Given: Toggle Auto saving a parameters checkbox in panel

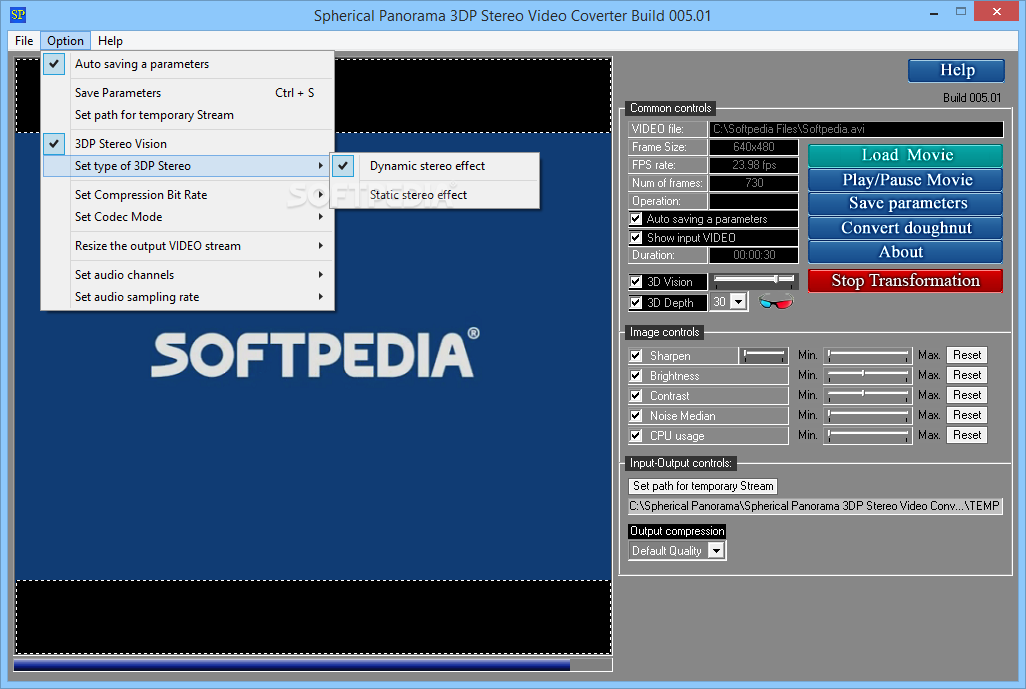Looking at the screenshot, I should point(636,219).
